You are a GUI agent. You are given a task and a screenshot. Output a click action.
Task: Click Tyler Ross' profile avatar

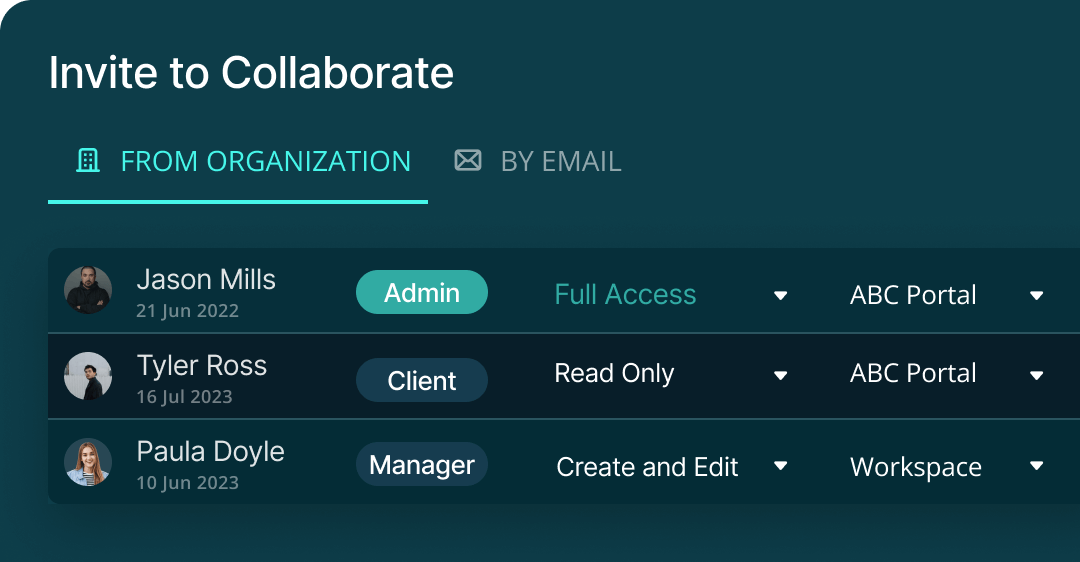(x=88, y=376)
